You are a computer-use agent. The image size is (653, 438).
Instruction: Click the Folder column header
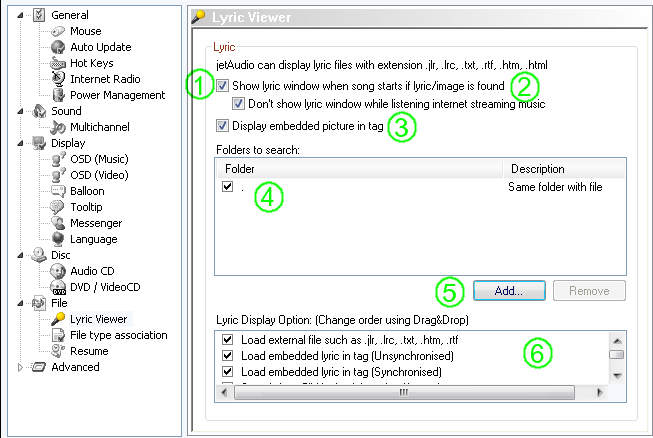pos(359,169)
